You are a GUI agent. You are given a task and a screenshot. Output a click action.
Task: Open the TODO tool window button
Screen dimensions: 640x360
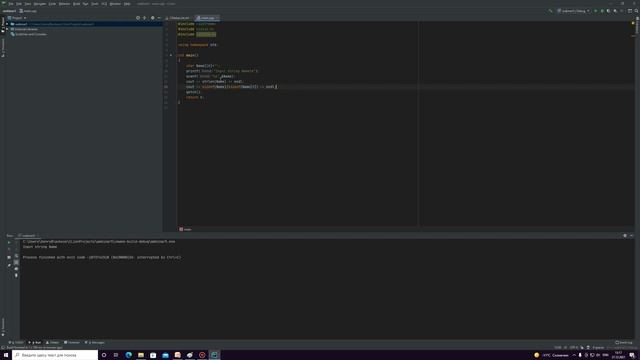tap(17, 342)
